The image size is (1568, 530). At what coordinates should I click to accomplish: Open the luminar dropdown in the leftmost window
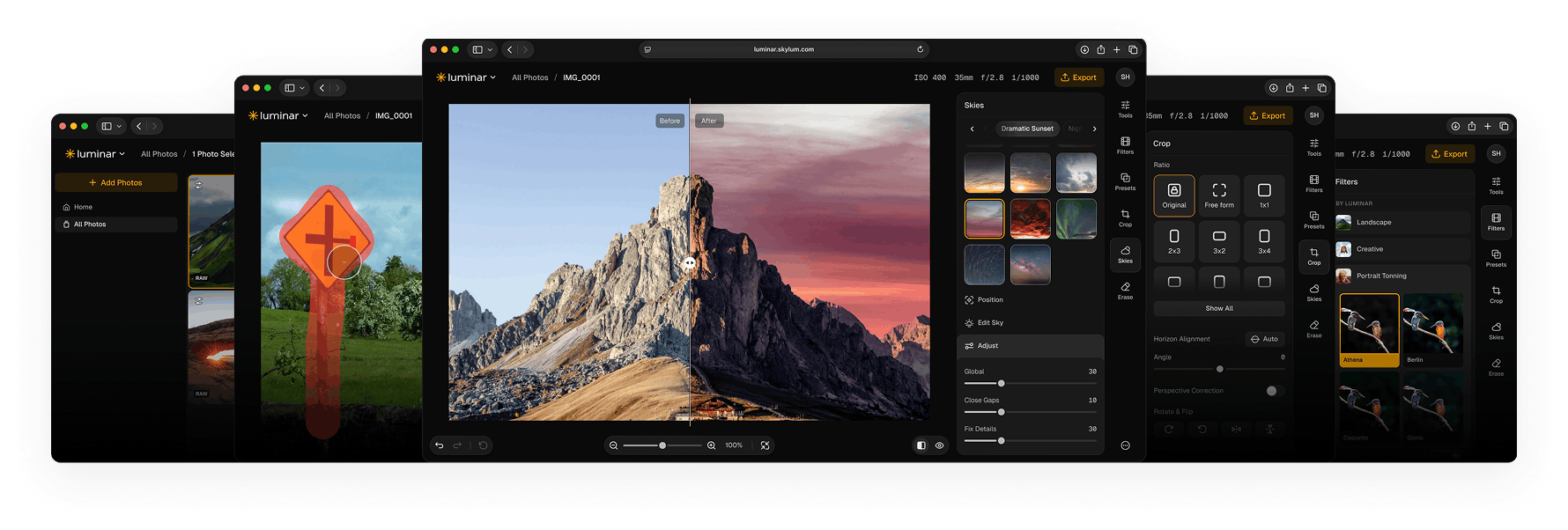(x=95, y=154)
